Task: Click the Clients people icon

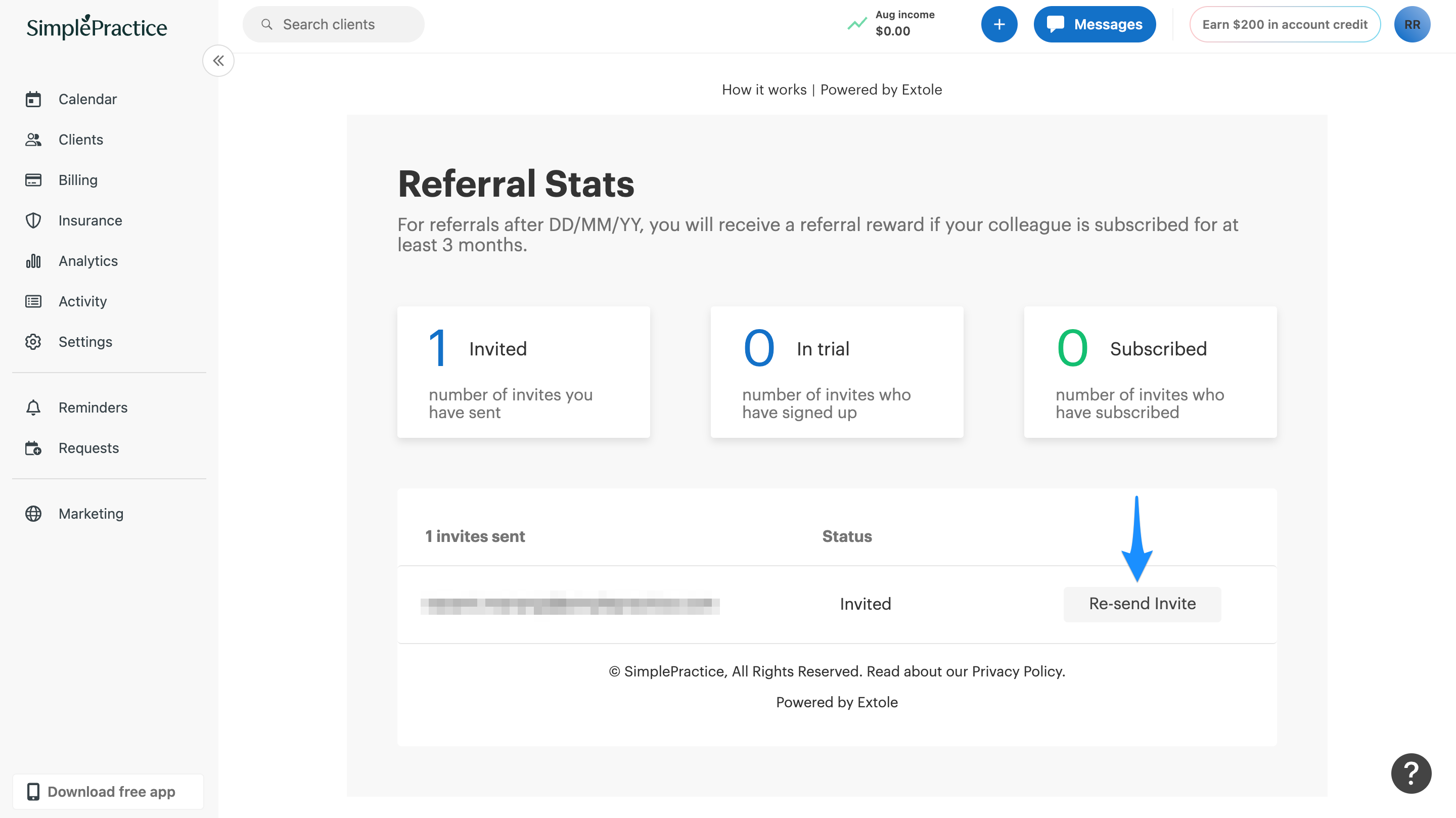Action: pos(33,140)
